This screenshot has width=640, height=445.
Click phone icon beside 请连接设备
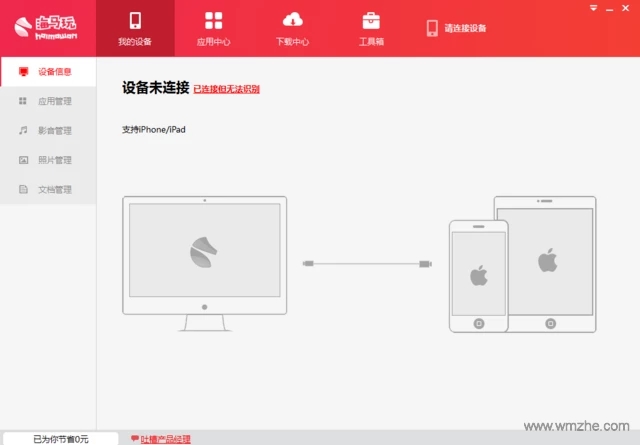click(432, 28)
